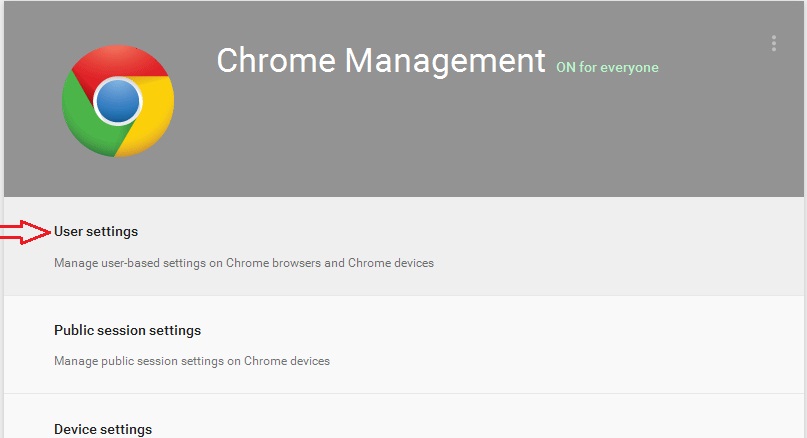Click the ON for everyone status

pos(607,67)
